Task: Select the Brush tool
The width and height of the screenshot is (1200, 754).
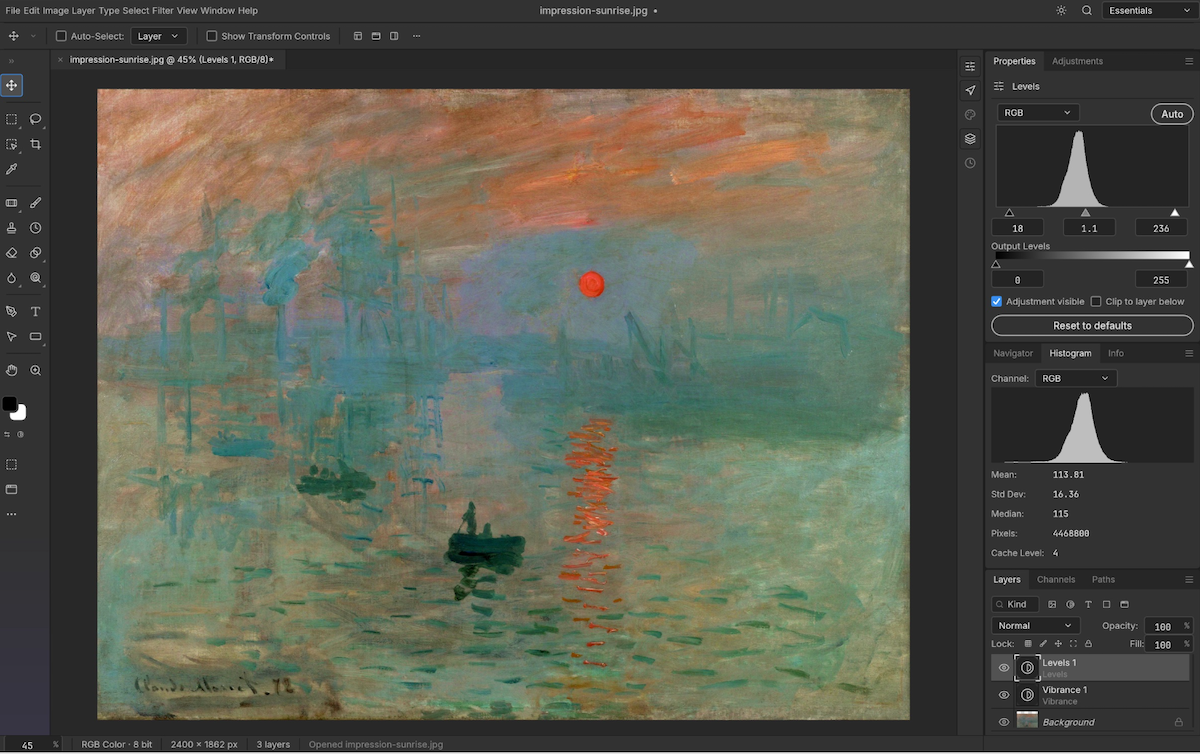Action: [36, 203]
